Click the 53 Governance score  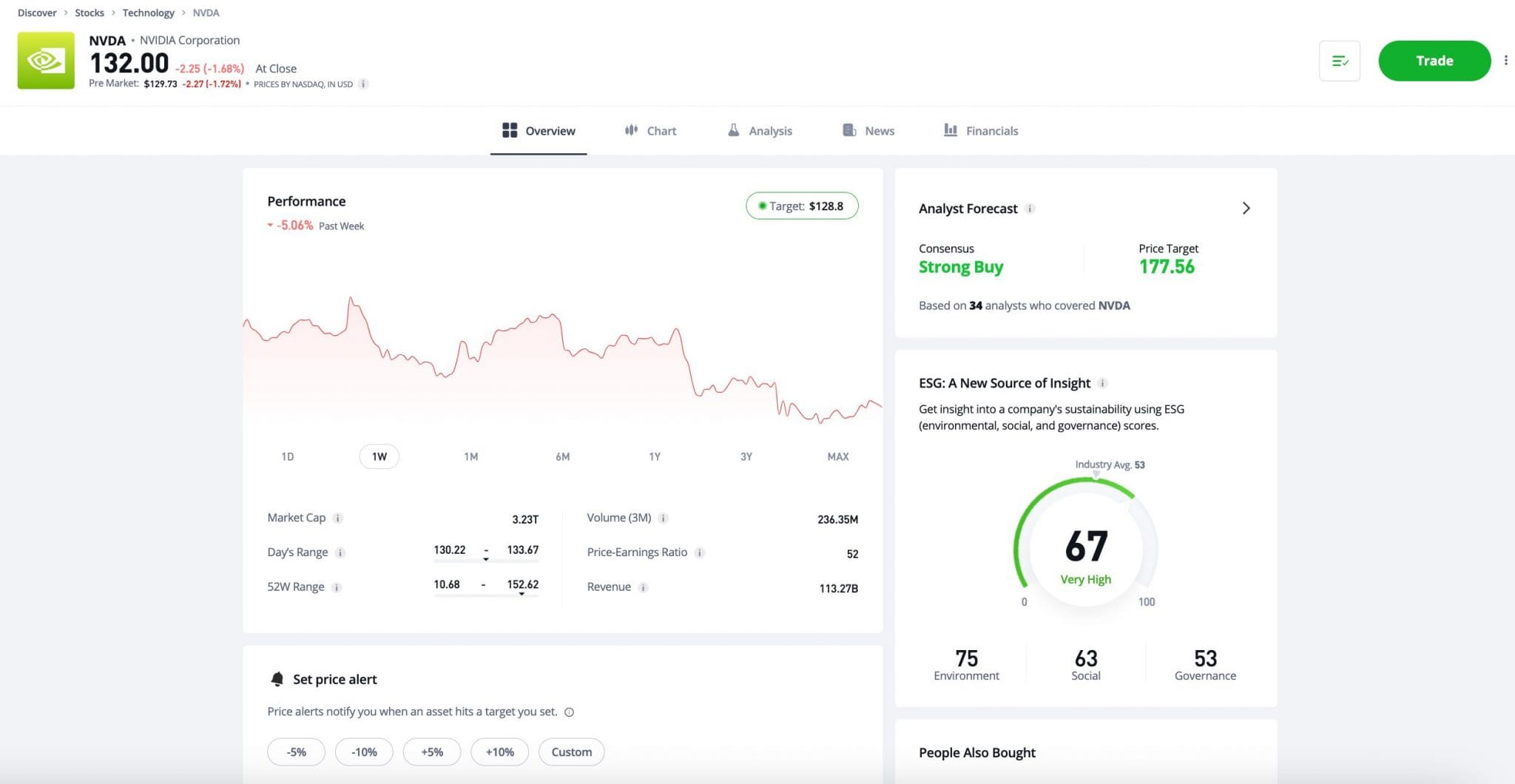tap(1205, 658)
